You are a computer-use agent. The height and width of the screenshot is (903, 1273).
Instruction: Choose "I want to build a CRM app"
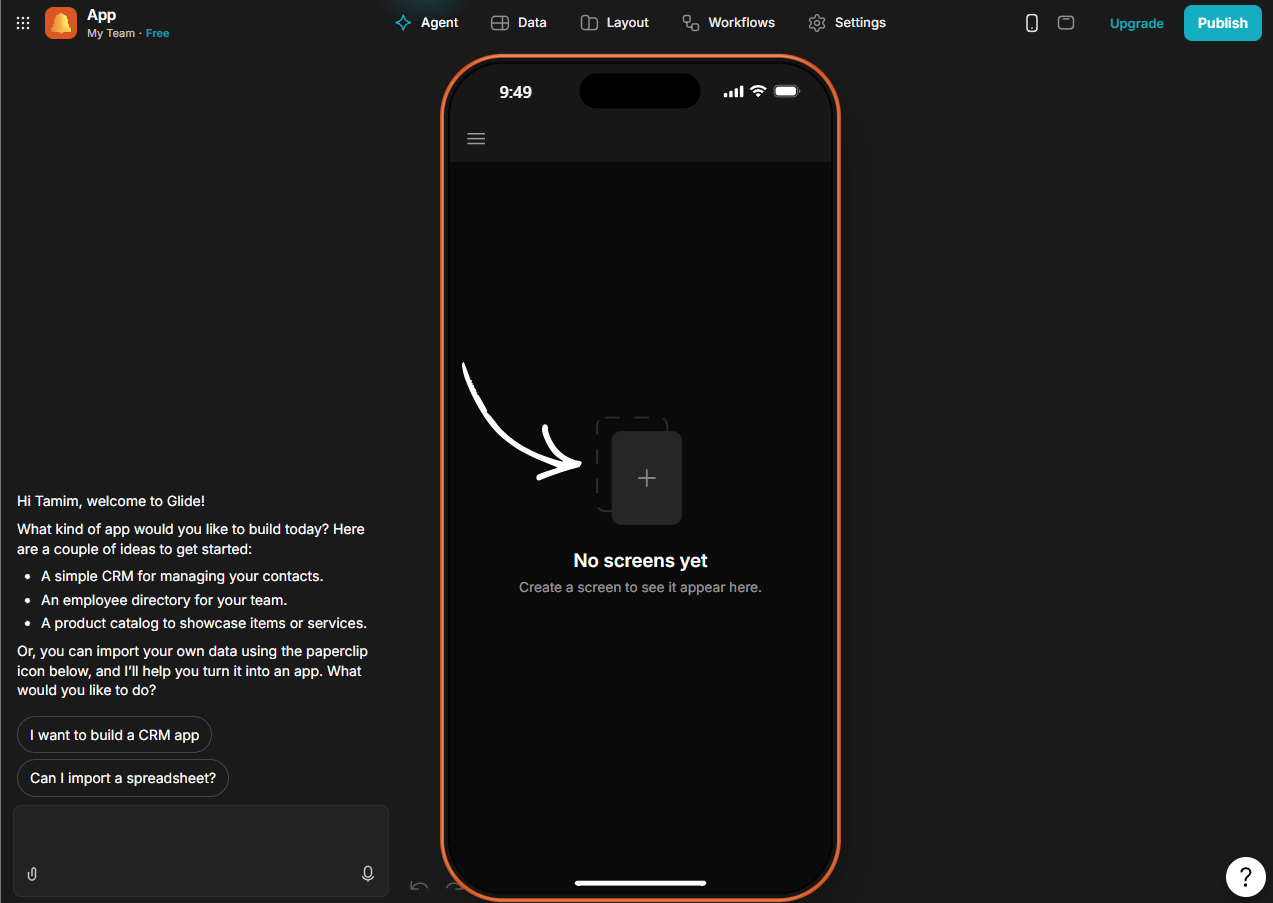[x=114, y=735]
